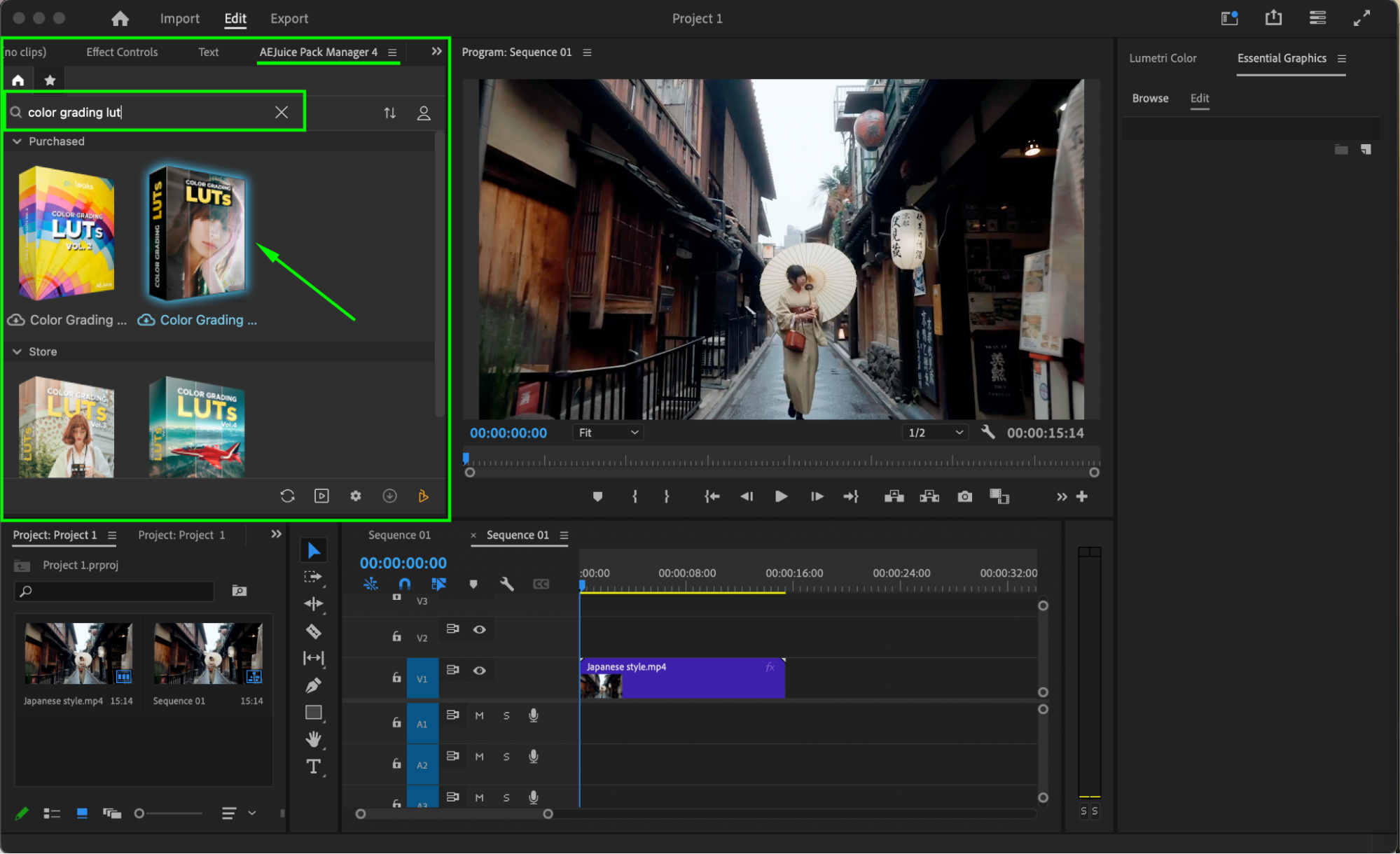This screenshot has width=1400, height=854.
Task: Mute audio track A1
Action: pos(479,715)
